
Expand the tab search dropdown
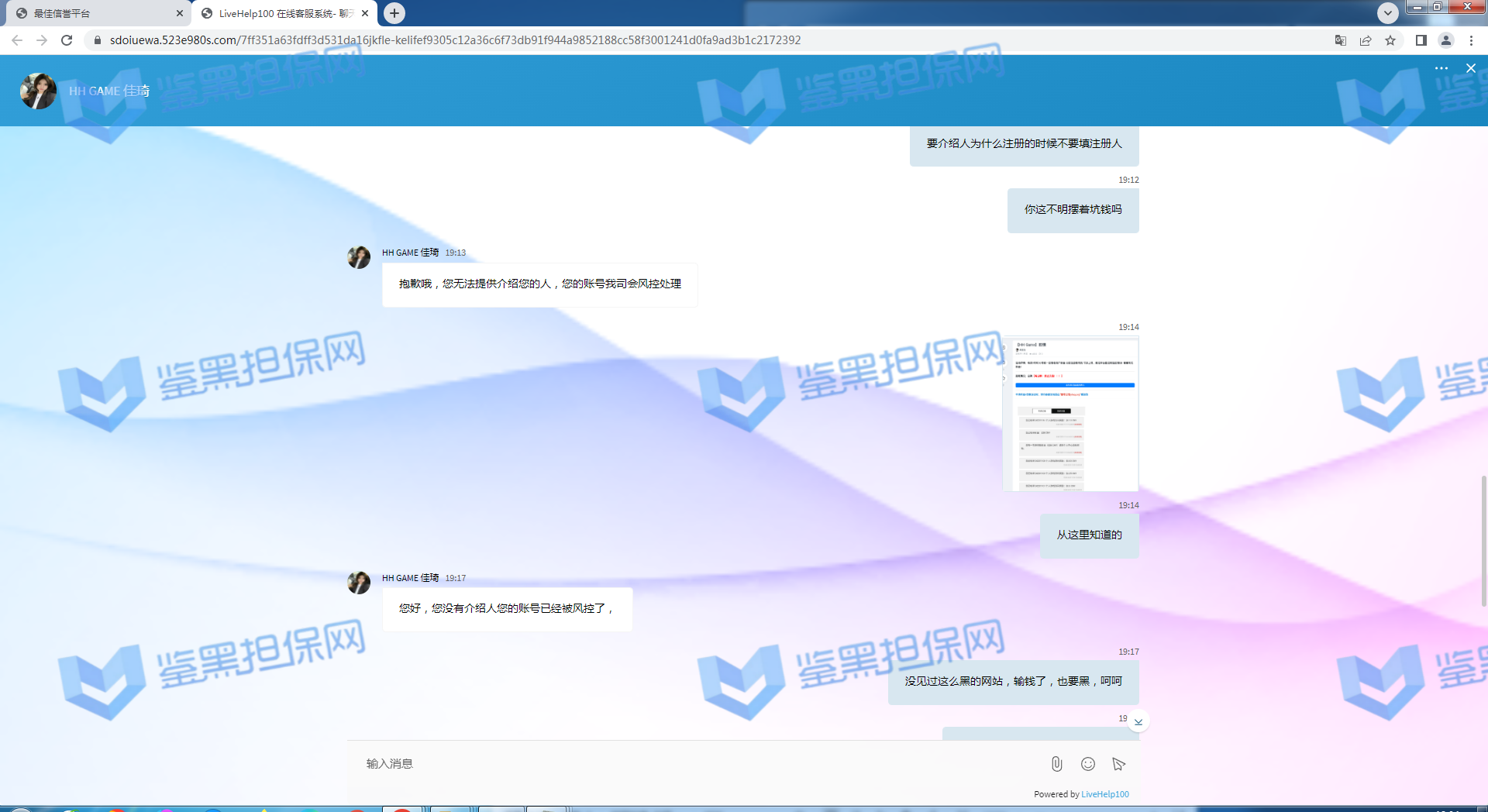1387,13
